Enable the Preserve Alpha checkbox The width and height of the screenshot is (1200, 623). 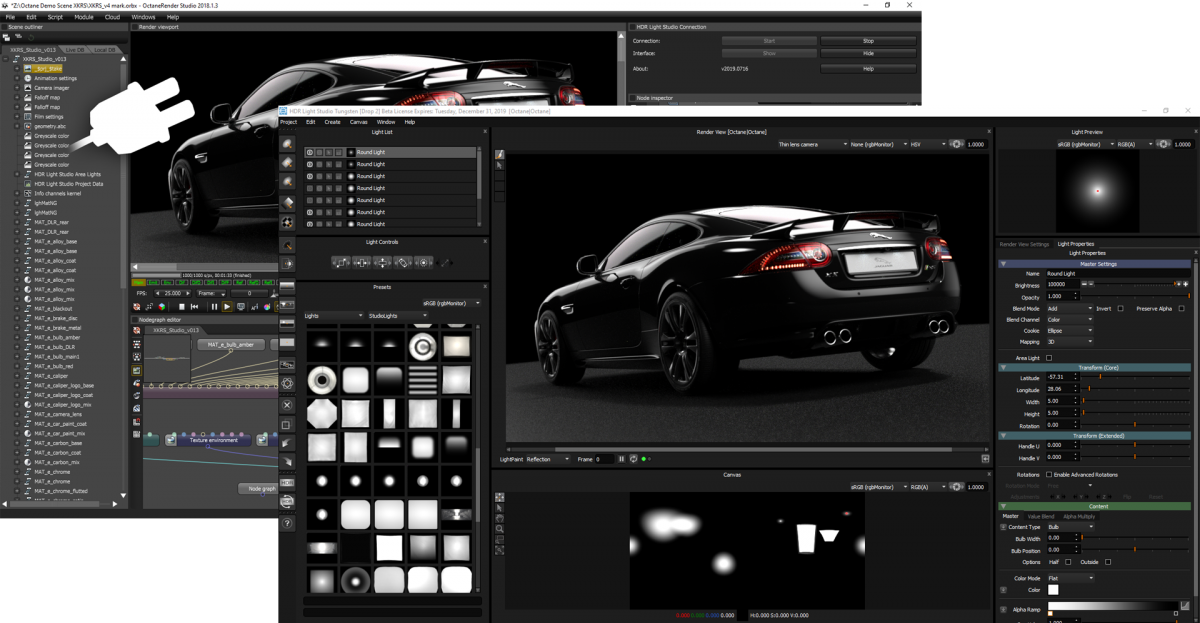pos(1182,309)
